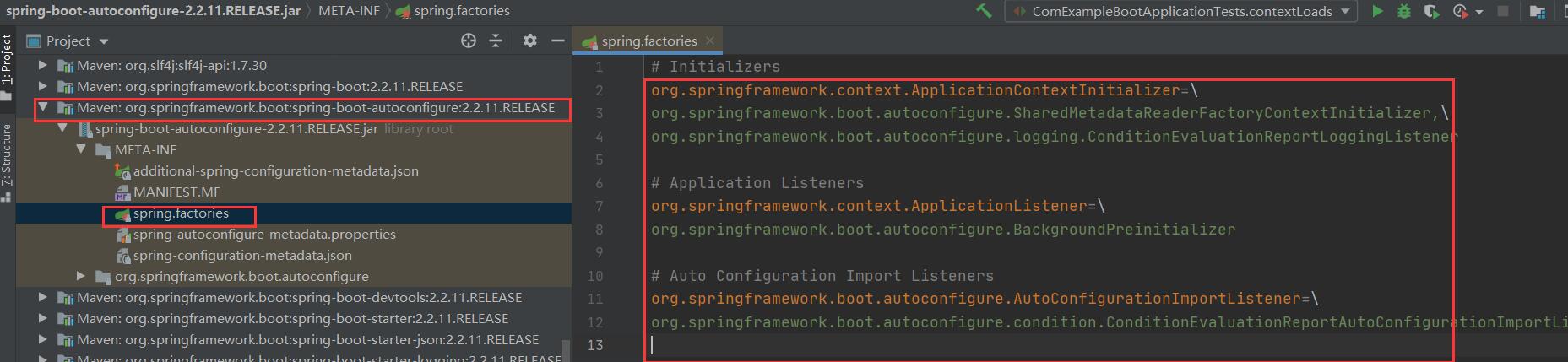Collapse the Maven spring-boot-autoconfigure node
This screenshot has width=1568, height=362.
(x=42, y=108)
